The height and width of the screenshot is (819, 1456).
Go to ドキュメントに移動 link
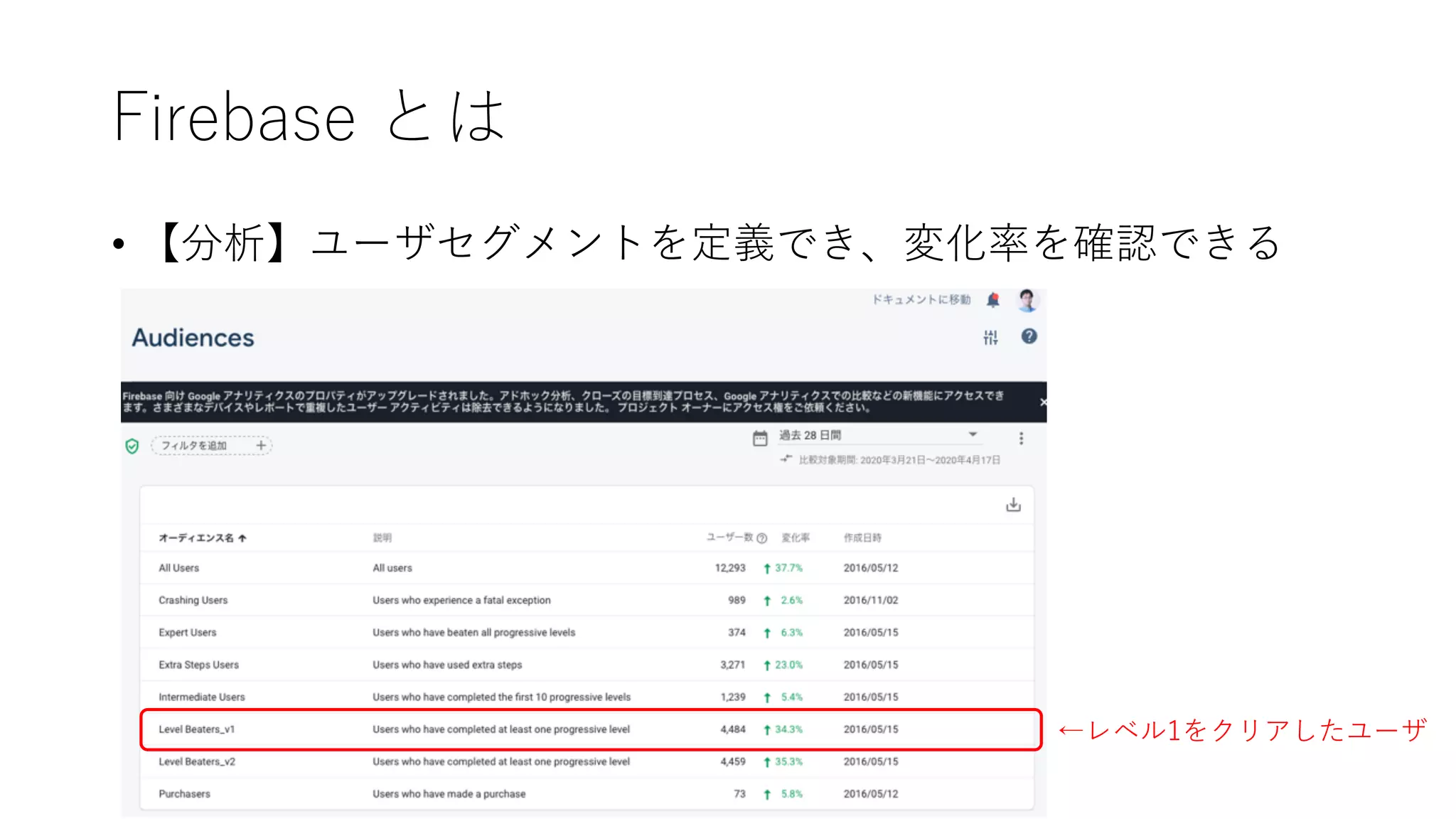[x=921, y=299]
